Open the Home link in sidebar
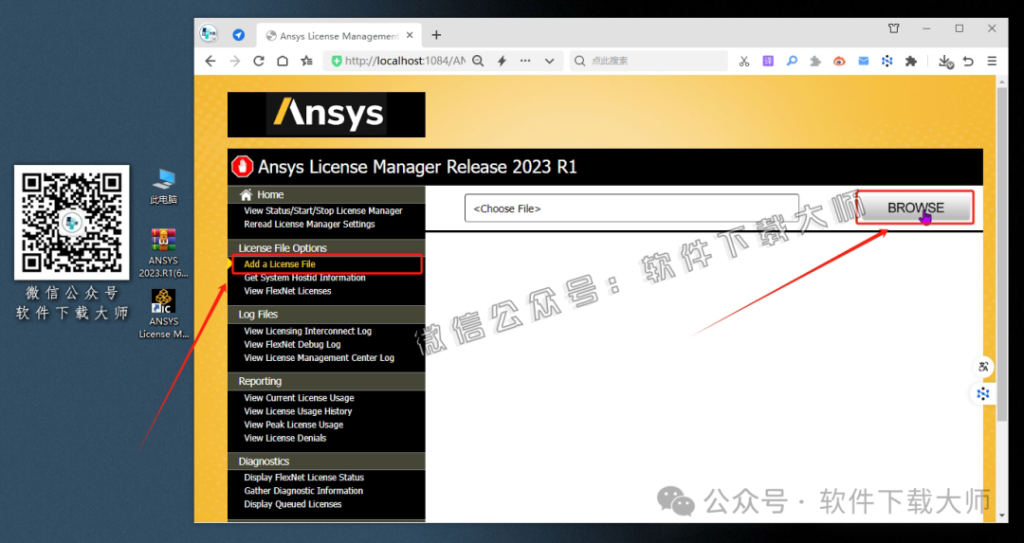The width and height of the screenshot is (1024, 543). (x=270, y=195)
